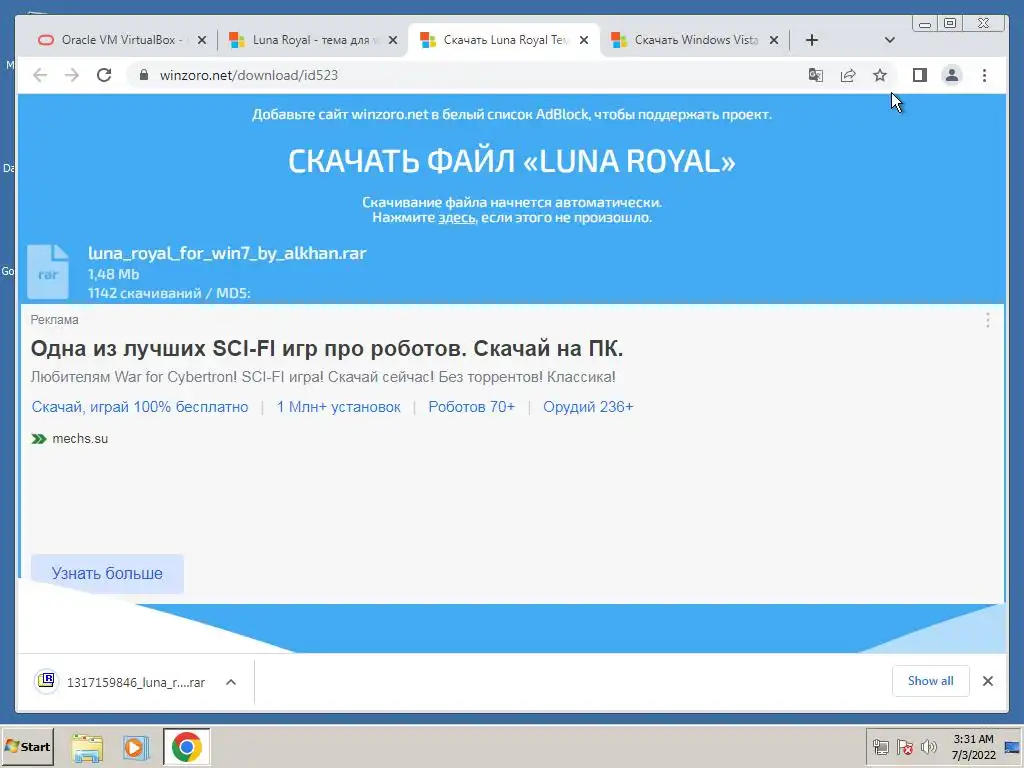This screenshot has height=768, width=1024.
Task: Close the Скачать Windows Vista tab
Action: (x=774, y=40)
